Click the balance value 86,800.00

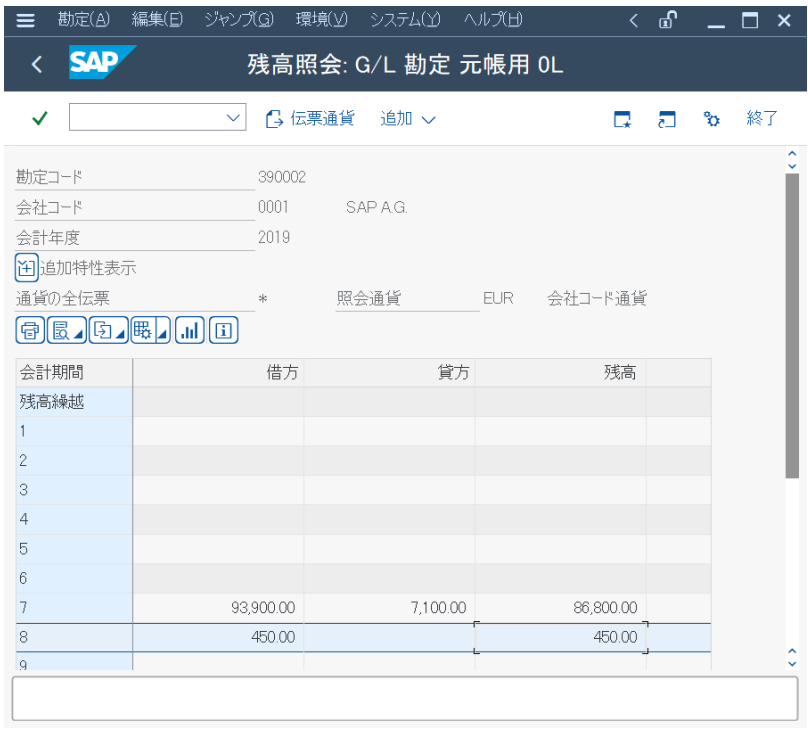[x=605, y=608]
